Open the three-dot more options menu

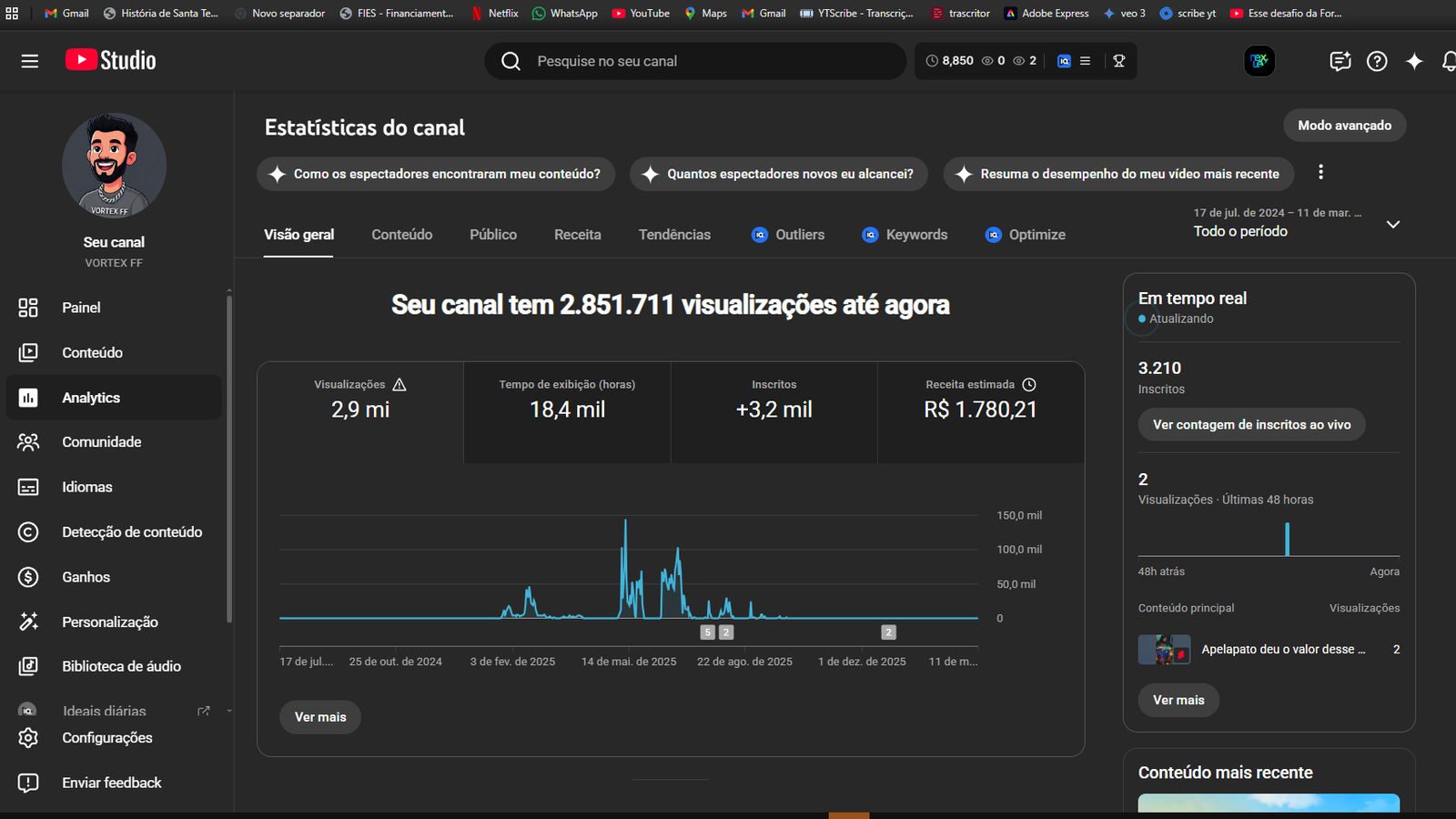pyautogui.click(x=1320, y=172)
